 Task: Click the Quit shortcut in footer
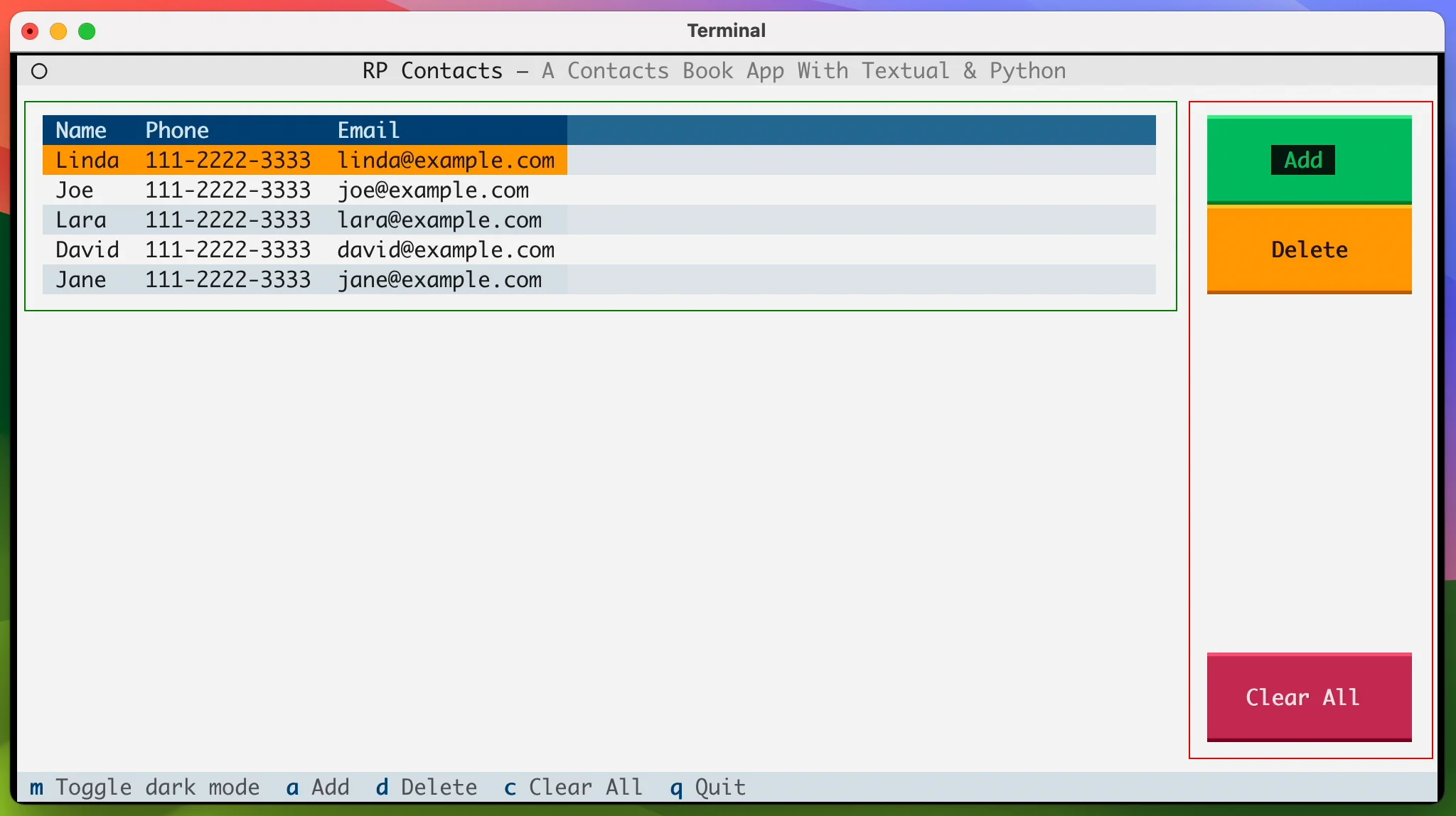pos(708,787)
